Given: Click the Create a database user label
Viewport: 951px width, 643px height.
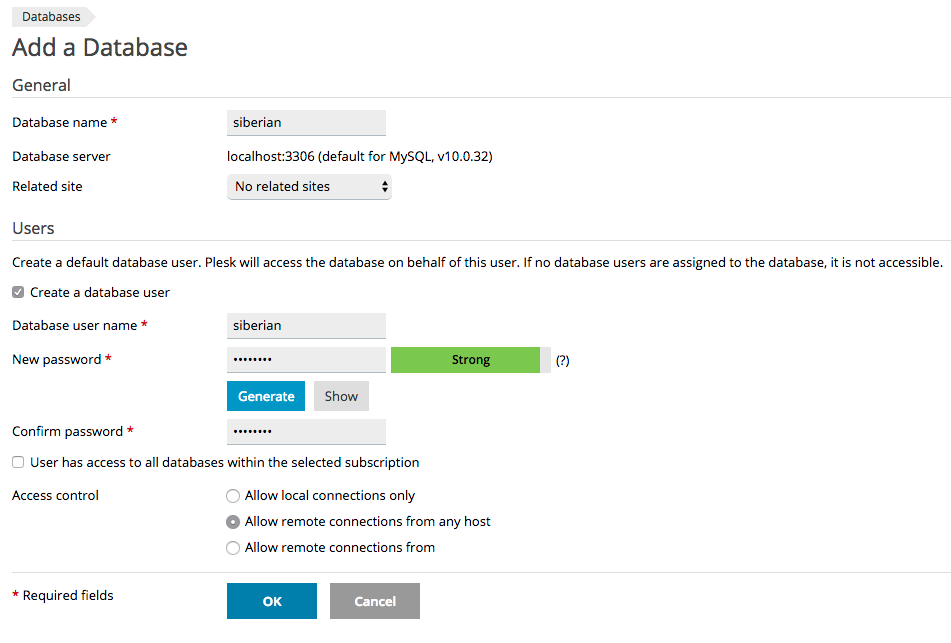Looking at the screenshot, I should point(100,293).
